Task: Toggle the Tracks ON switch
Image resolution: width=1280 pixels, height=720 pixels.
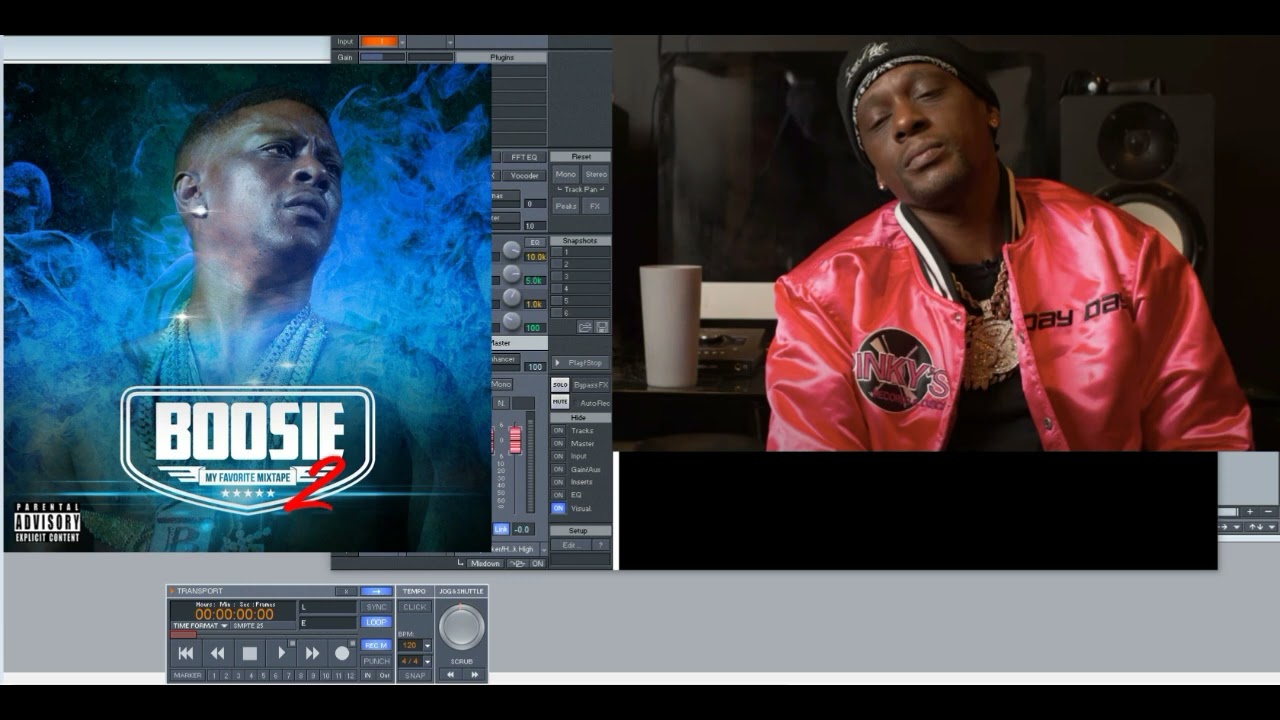Action: pyautogui.click(x=558, y=431)
